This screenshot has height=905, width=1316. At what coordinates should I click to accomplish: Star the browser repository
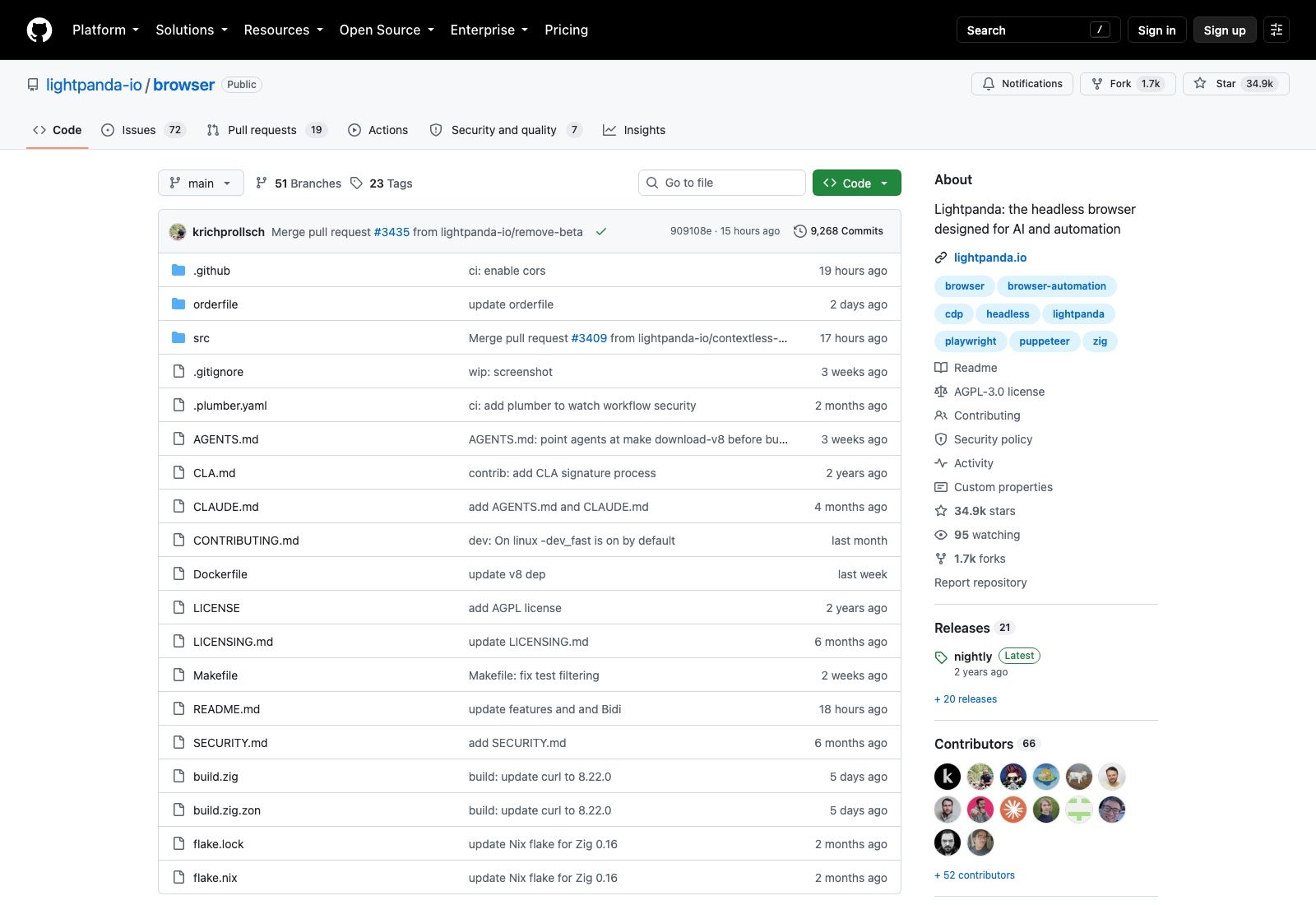tap(1236, 84)
